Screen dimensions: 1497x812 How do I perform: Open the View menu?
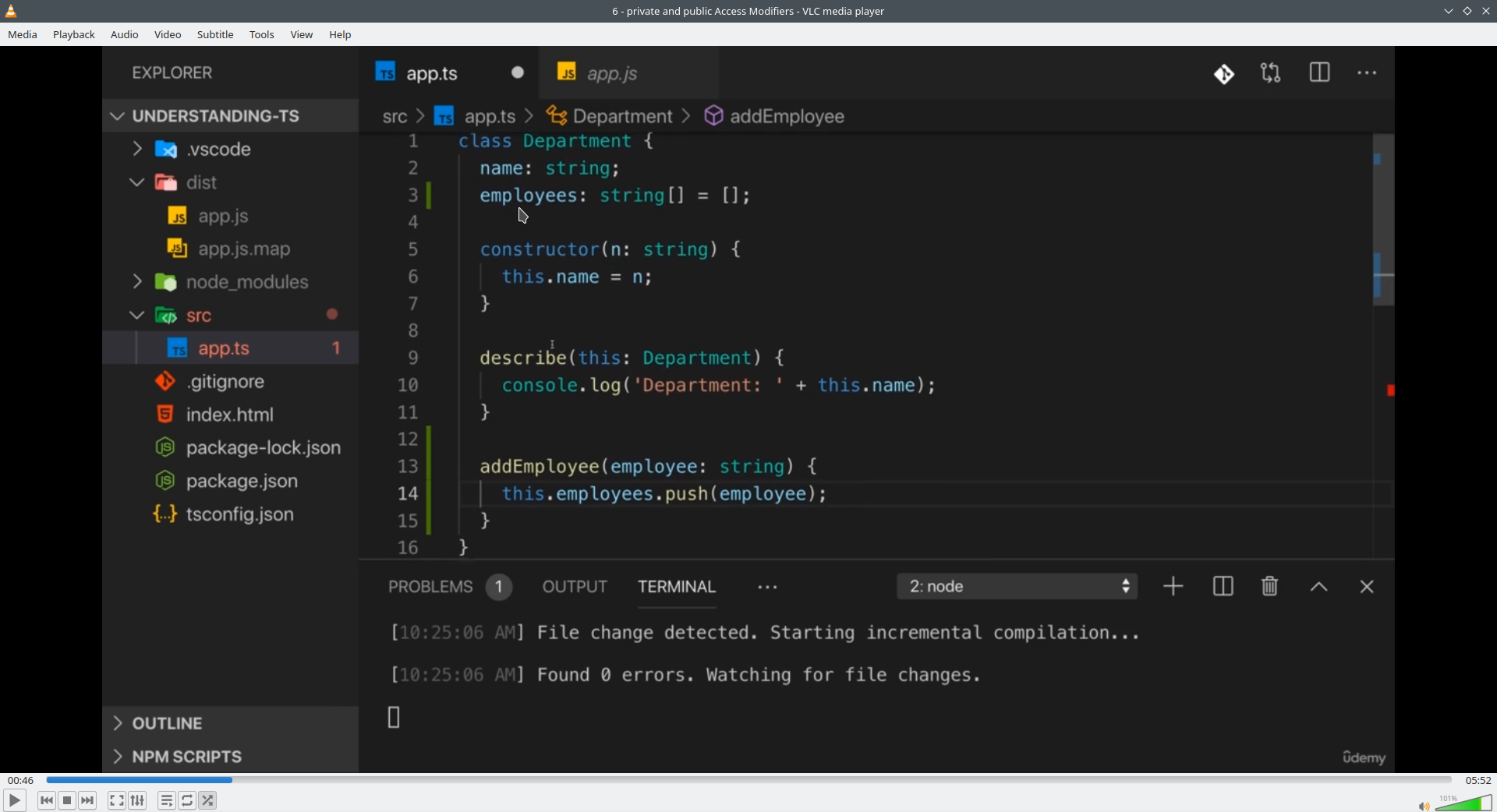(302, 35)
